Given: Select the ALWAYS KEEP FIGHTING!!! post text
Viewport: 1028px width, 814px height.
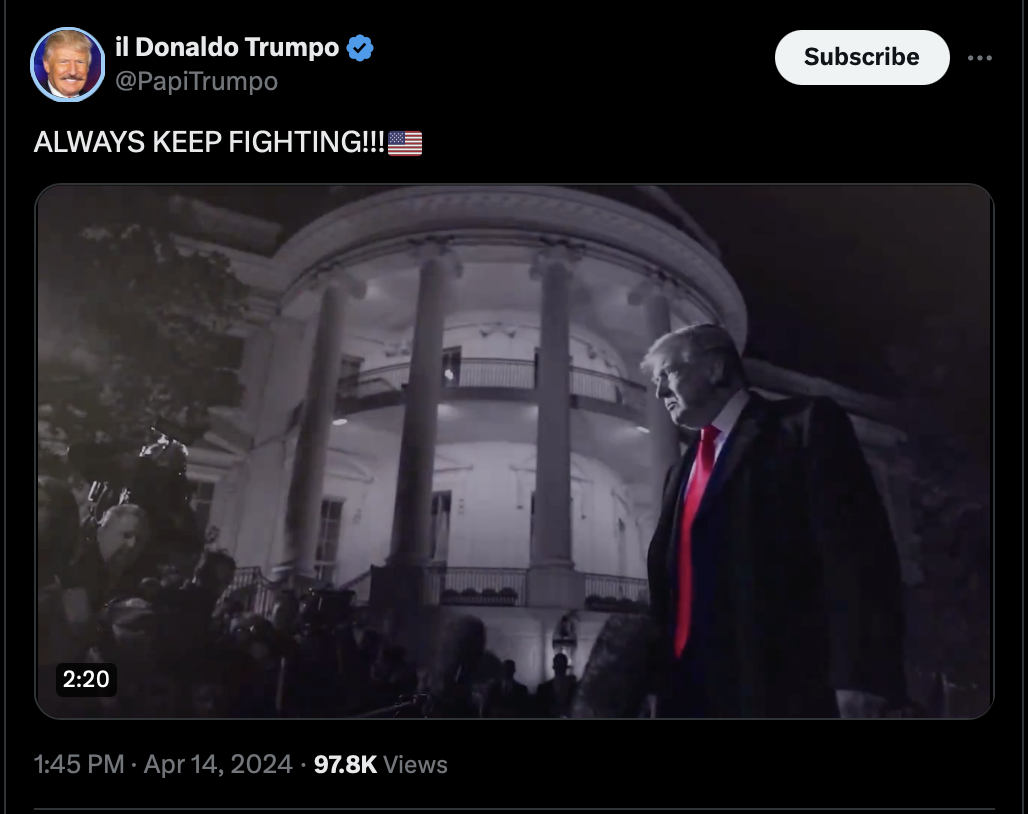Looking at the screenshot, I should [x=209, y=142].
